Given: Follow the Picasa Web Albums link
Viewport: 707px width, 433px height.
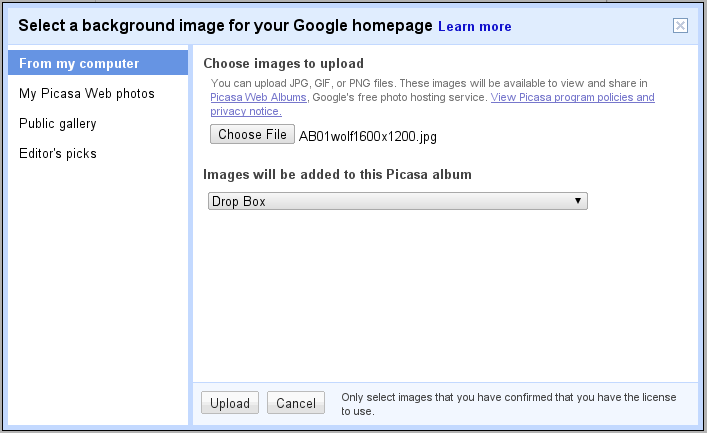Looking at the screenshot, I should click(258, 97).
